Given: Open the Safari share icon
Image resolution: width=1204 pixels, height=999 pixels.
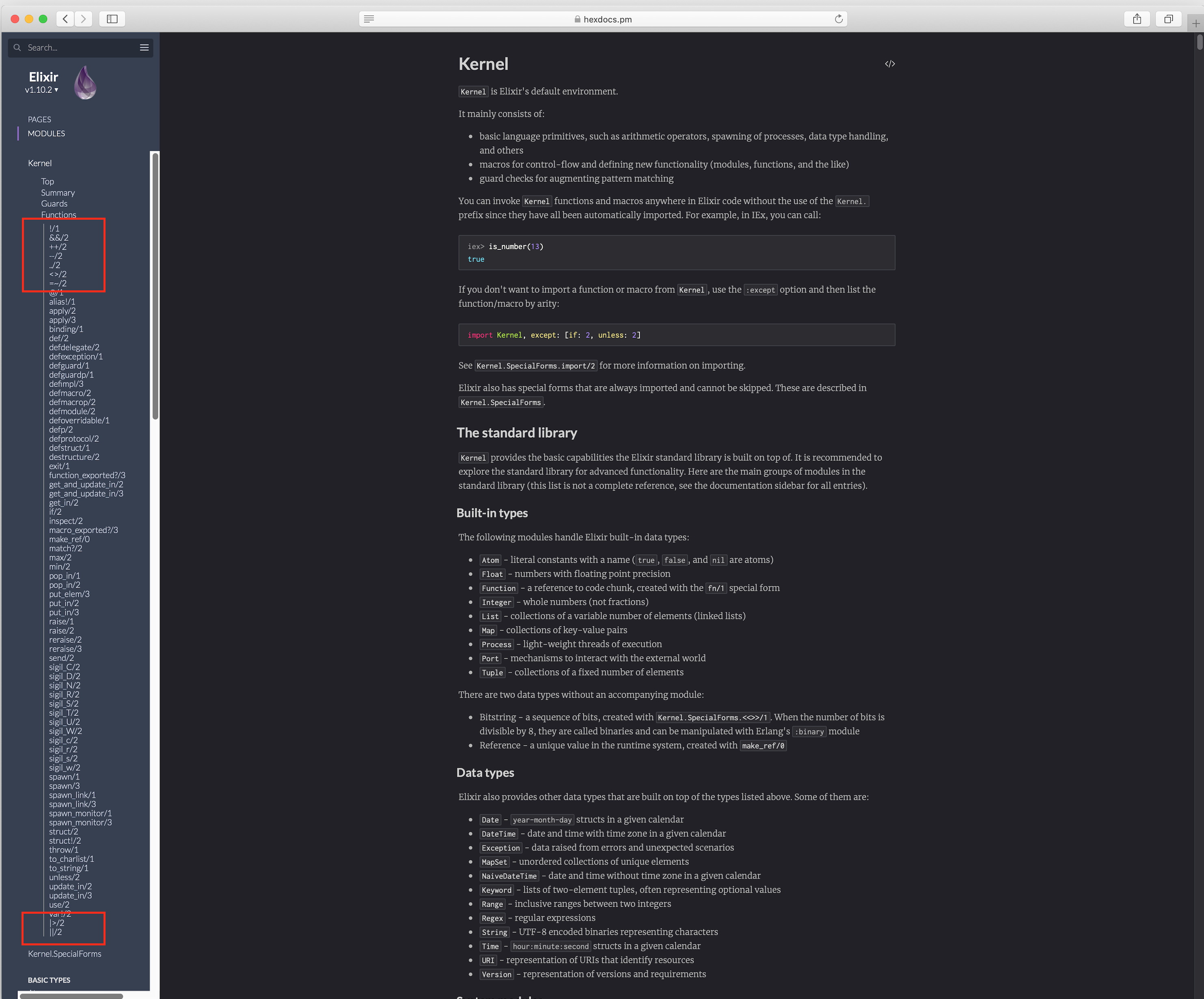Looking at the screenshot, I should tap(1137, 18).
